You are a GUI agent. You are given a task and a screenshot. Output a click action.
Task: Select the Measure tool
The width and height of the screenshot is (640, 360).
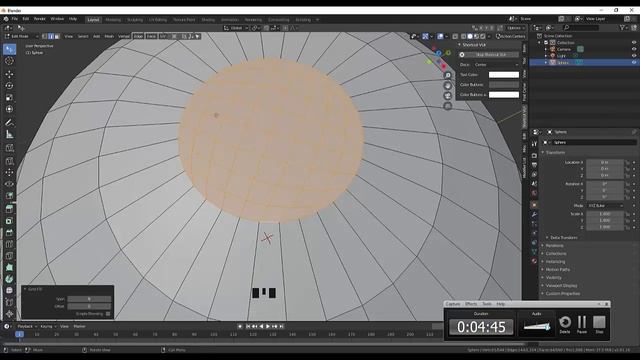(x=9, y=134)
